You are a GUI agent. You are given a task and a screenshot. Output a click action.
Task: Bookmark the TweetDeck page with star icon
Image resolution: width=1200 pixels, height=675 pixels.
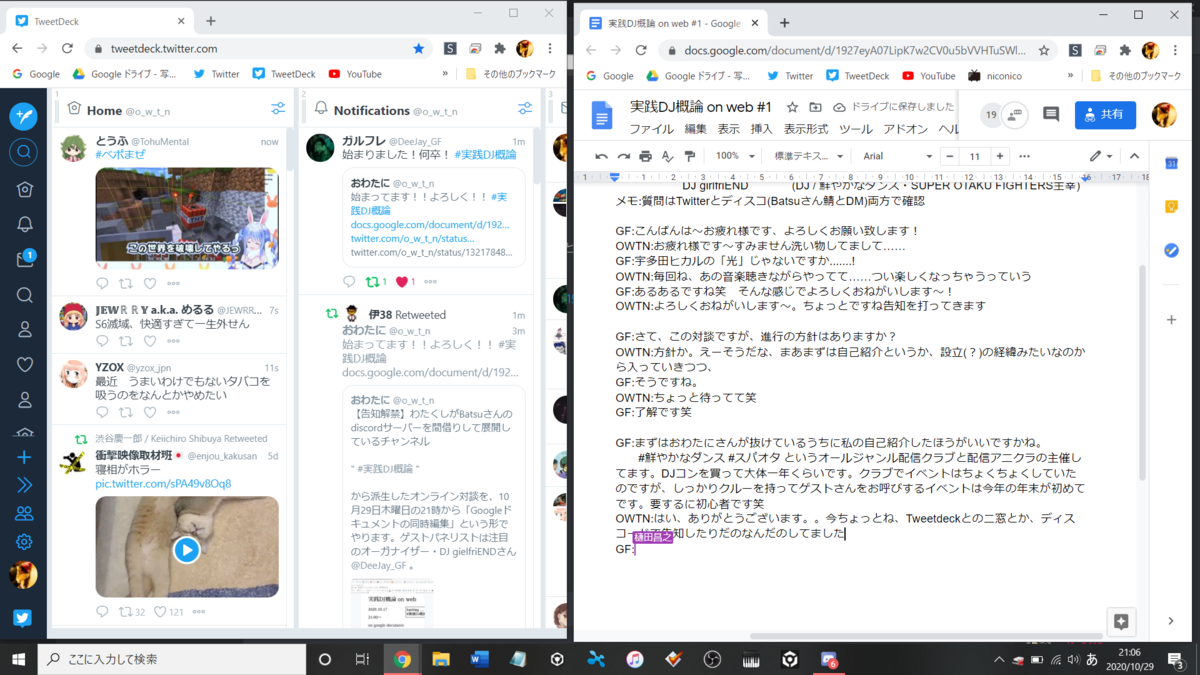[418, 48]
